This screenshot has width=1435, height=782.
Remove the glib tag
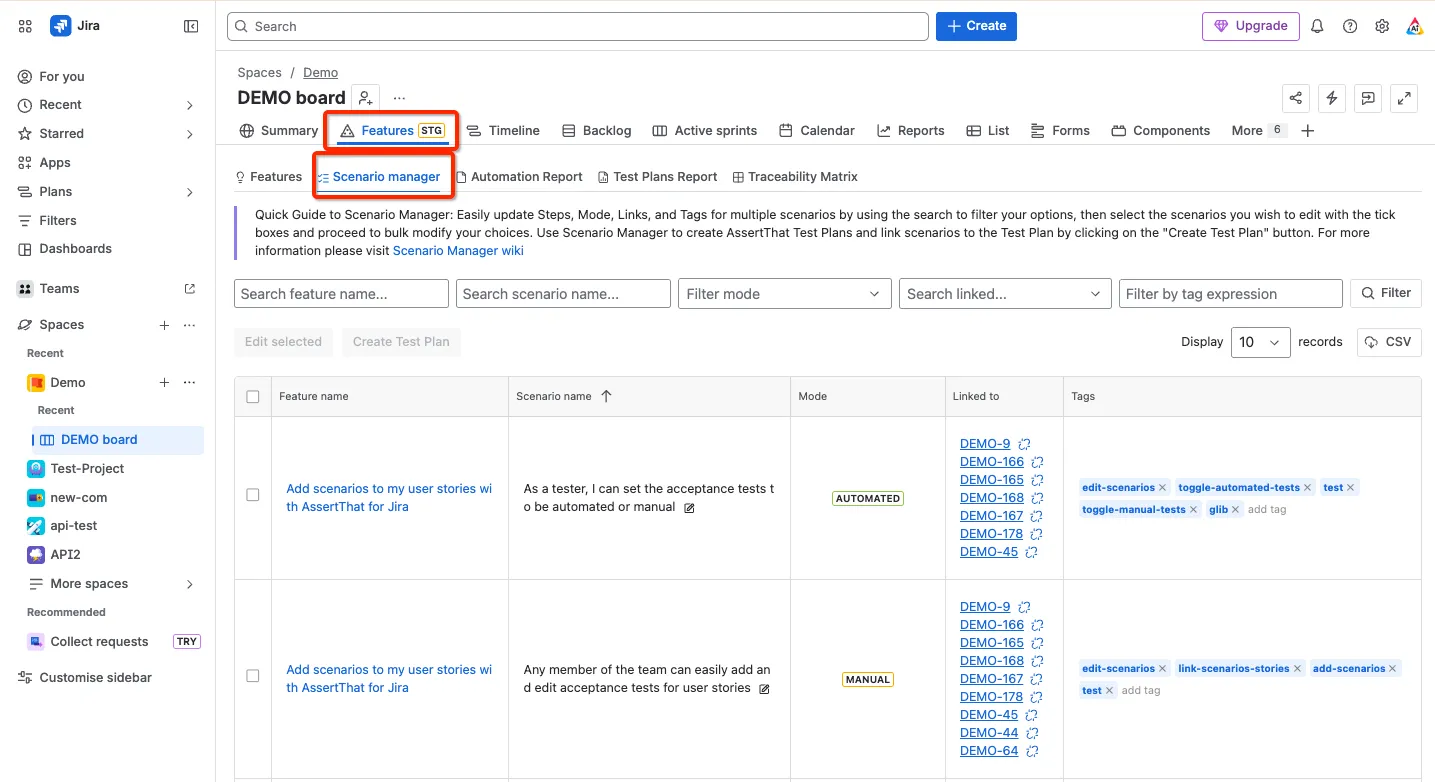1236,510
